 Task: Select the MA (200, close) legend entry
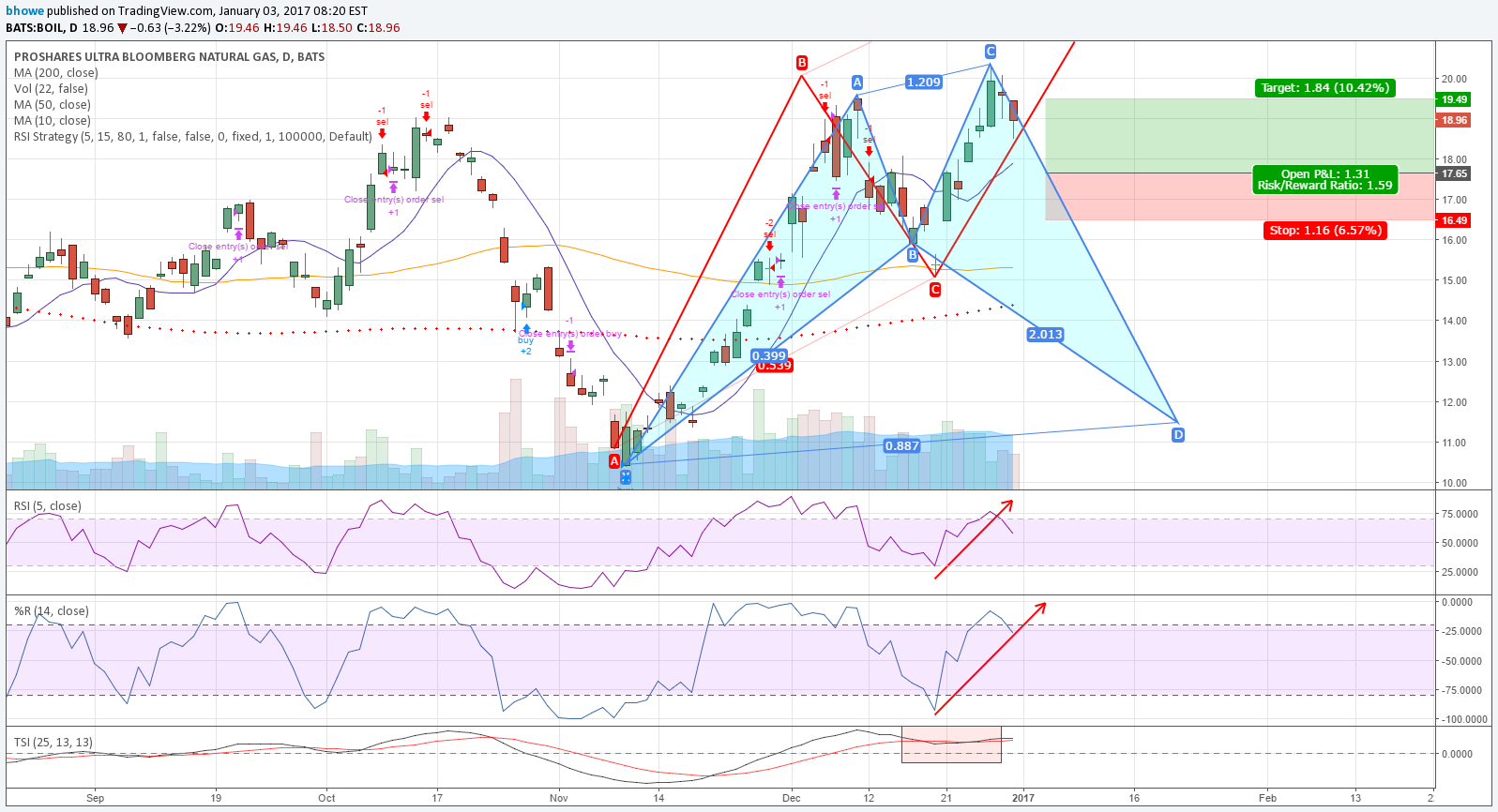pyautogui.click(x=56, y=73)
